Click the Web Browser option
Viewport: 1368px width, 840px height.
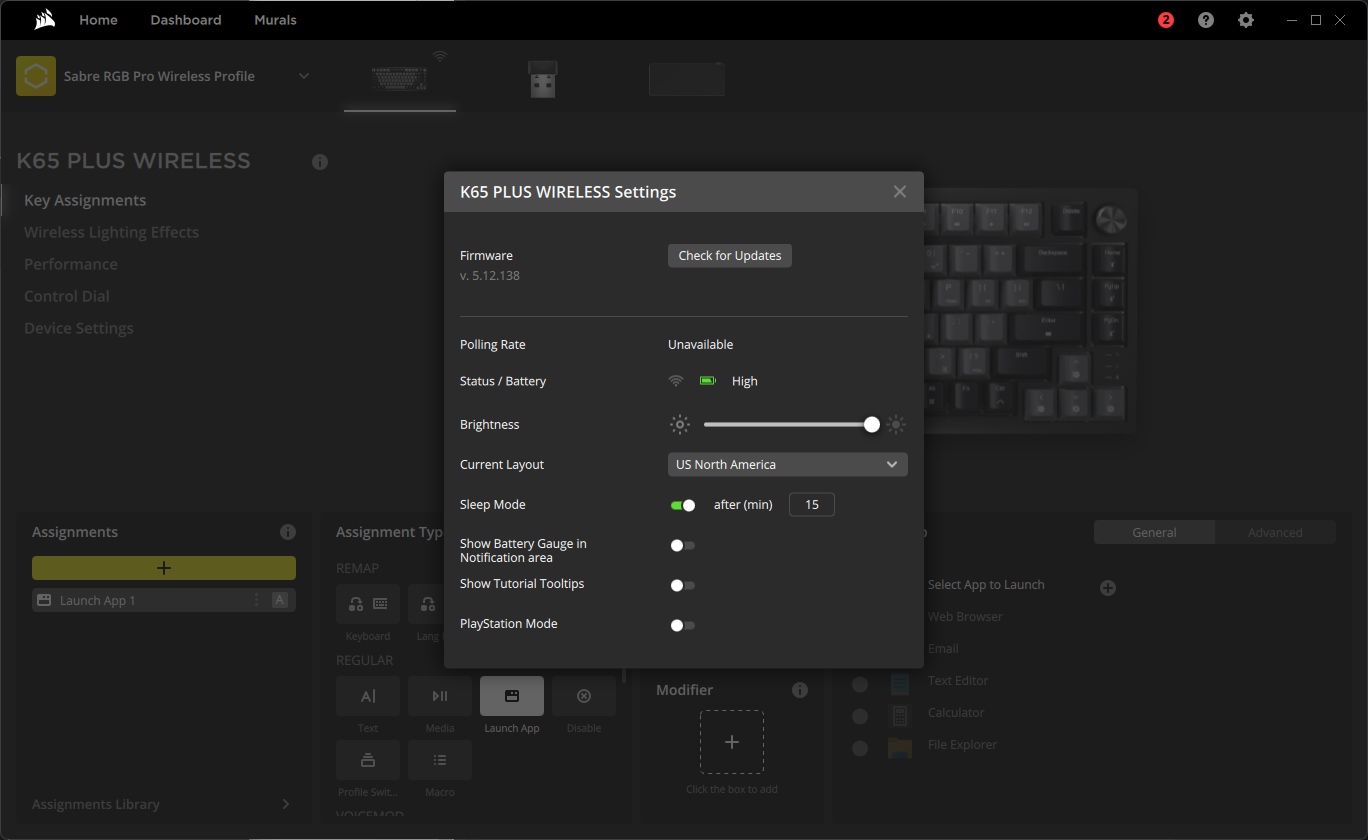965,617
